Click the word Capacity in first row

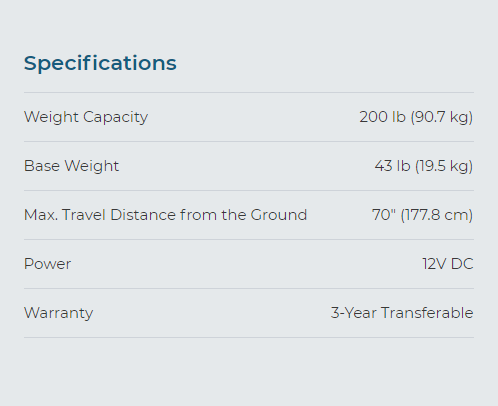point(115,117)
